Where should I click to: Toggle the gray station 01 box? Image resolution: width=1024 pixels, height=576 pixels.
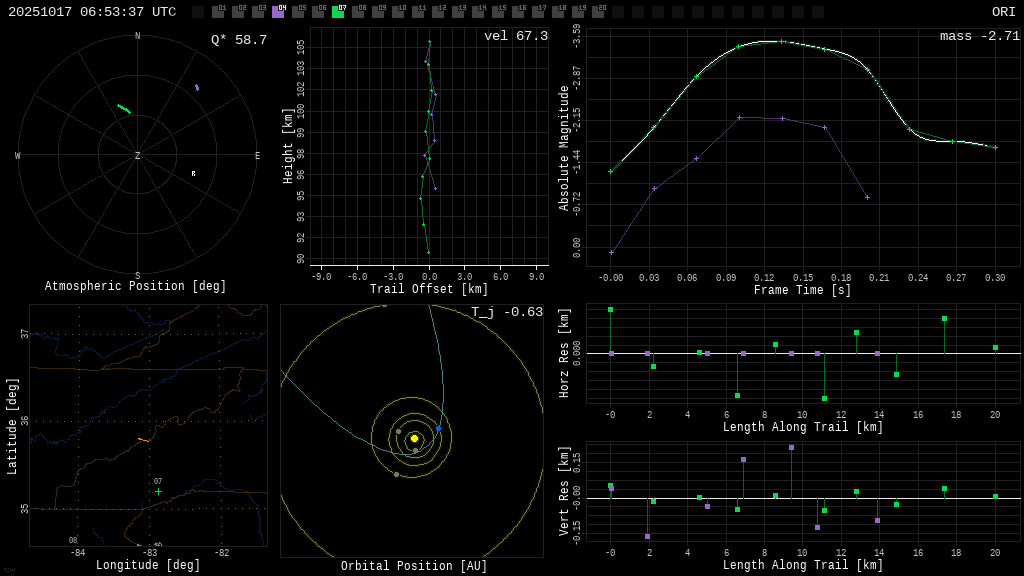[x=218, y=12]
